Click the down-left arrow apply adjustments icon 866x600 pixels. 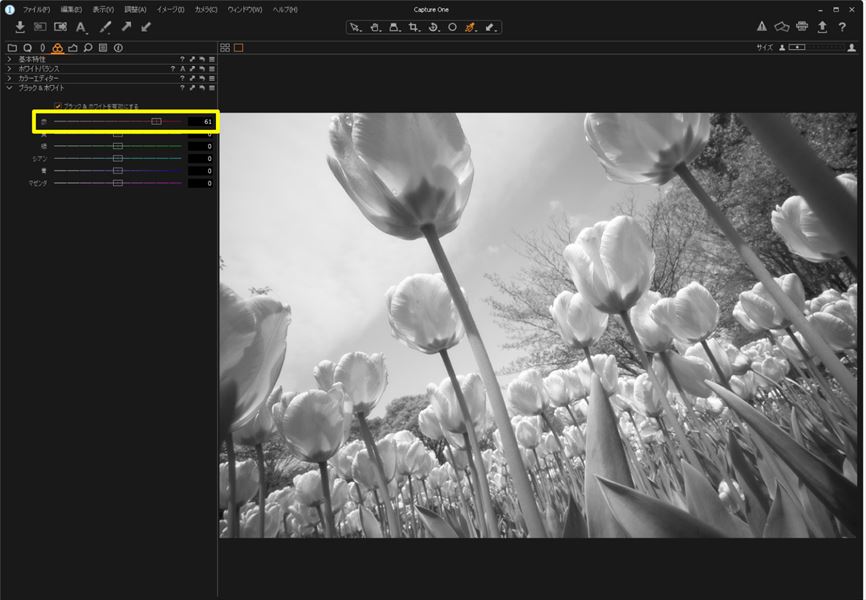pos(146,27)
